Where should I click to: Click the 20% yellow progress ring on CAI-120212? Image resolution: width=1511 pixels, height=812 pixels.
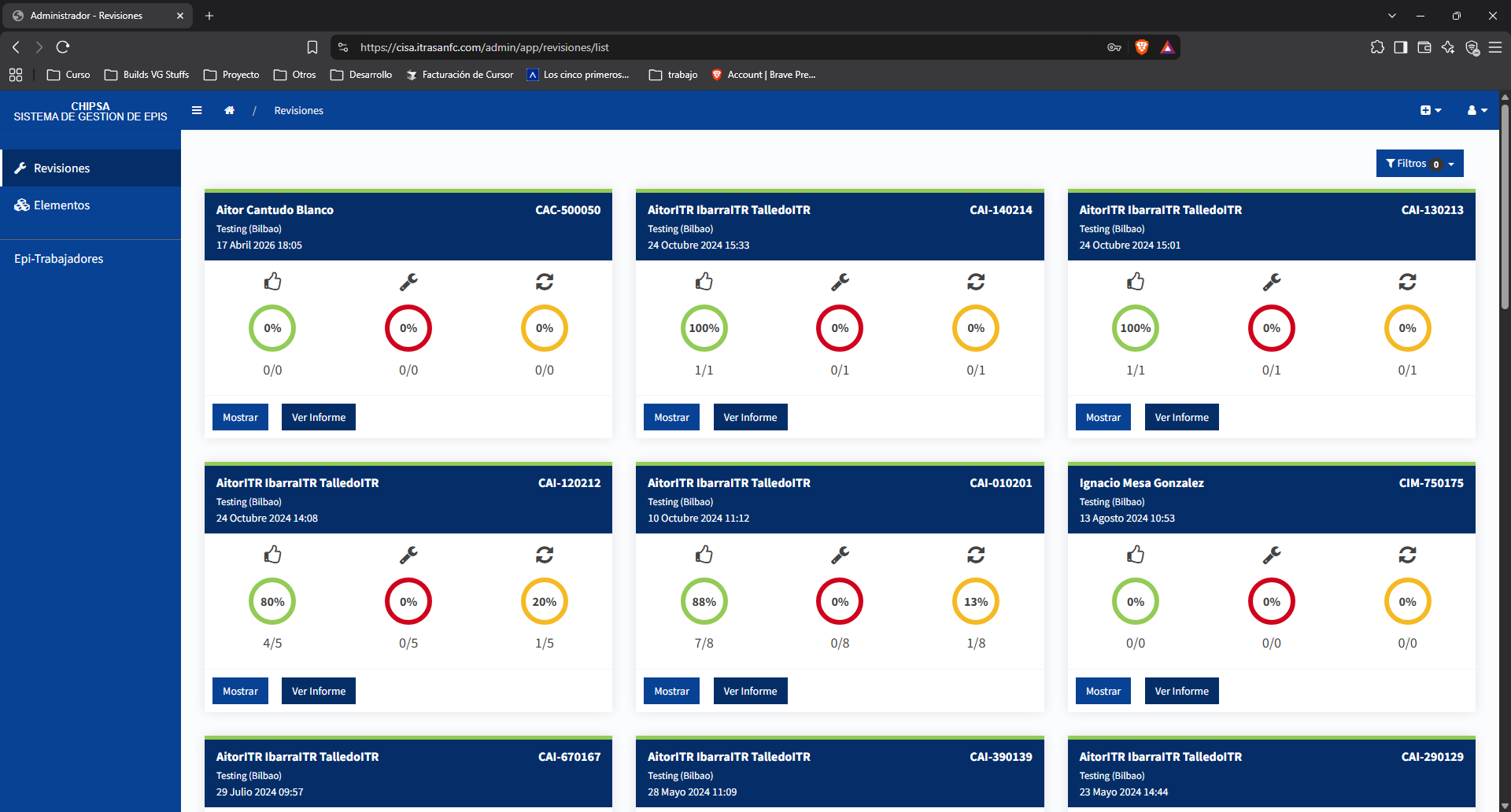[545, 602]
